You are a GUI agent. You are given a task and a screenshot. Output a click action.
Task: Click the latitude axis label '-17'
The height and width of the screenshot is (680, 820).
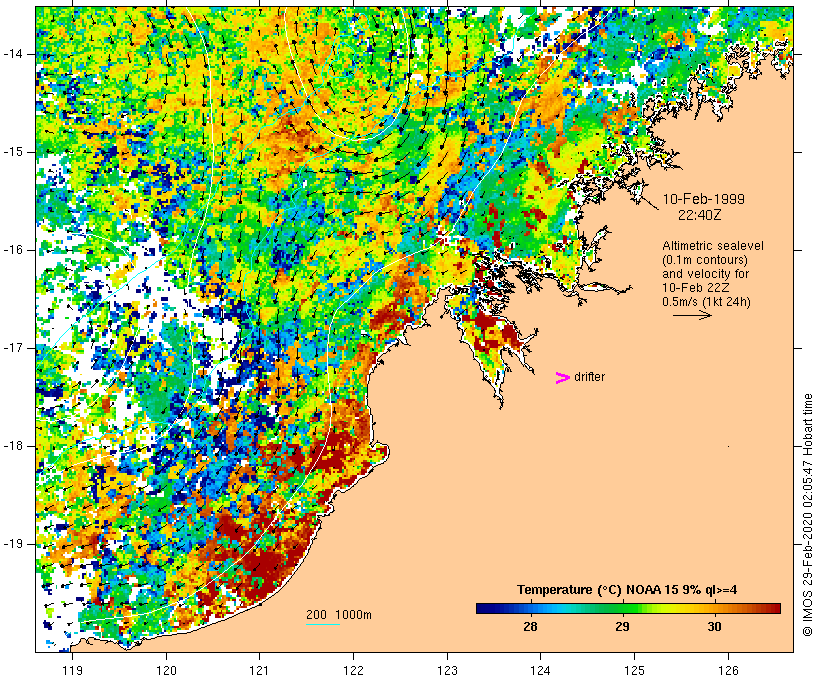(13, 348)
